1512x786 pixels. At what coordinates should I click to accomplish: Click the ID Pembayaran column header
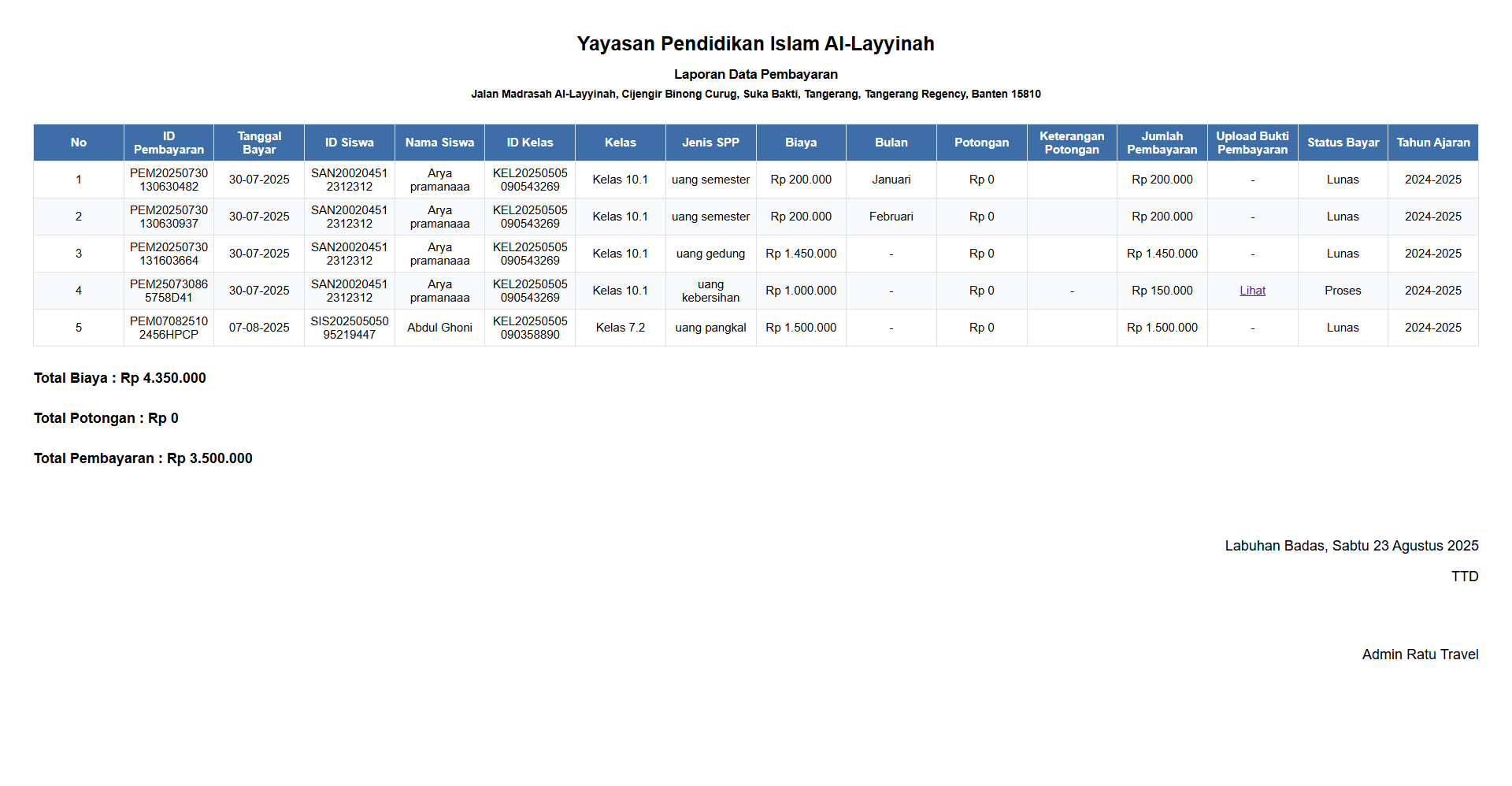point(169,143)
